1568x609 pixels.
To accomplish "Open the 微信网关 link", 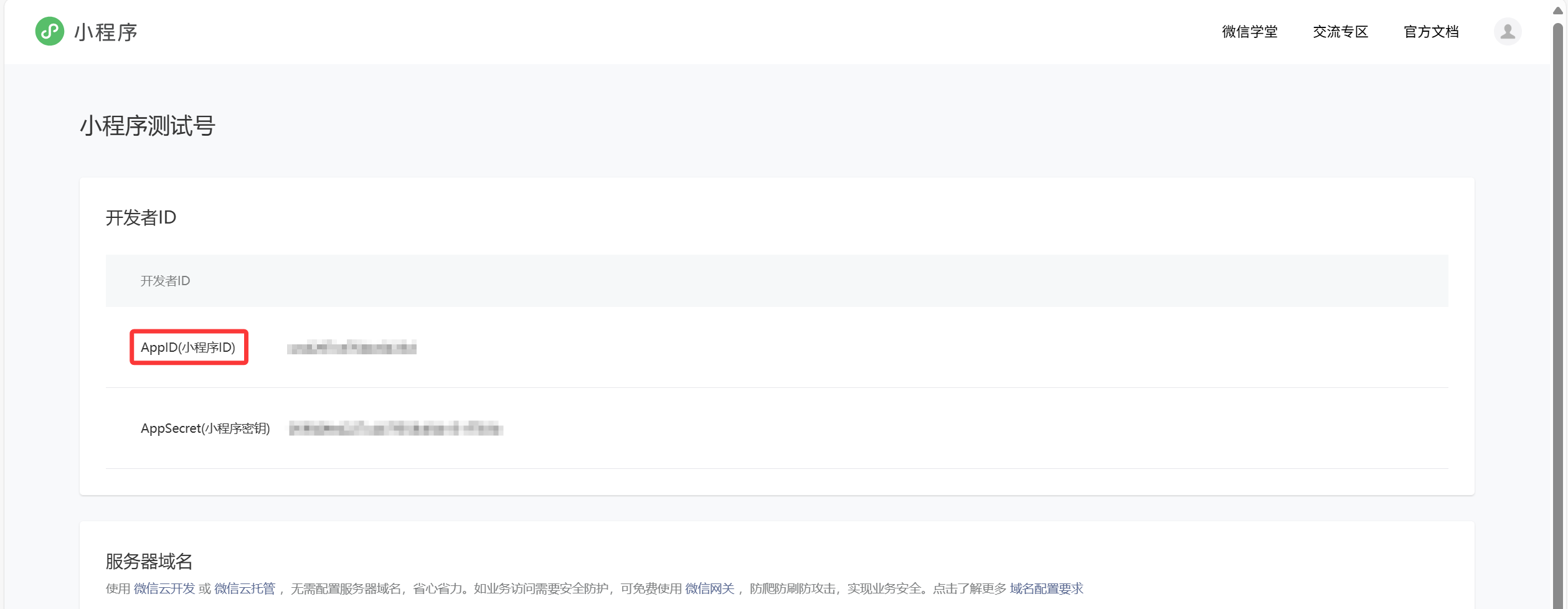I will click(x=710, y=588).
